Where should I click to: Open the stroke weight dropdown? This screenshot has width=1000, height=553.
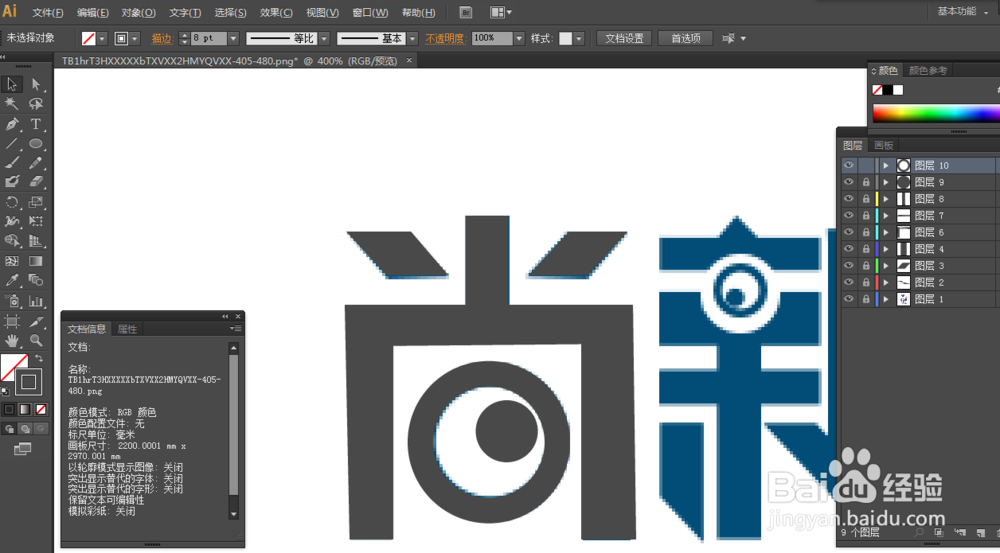coord(233,38)
